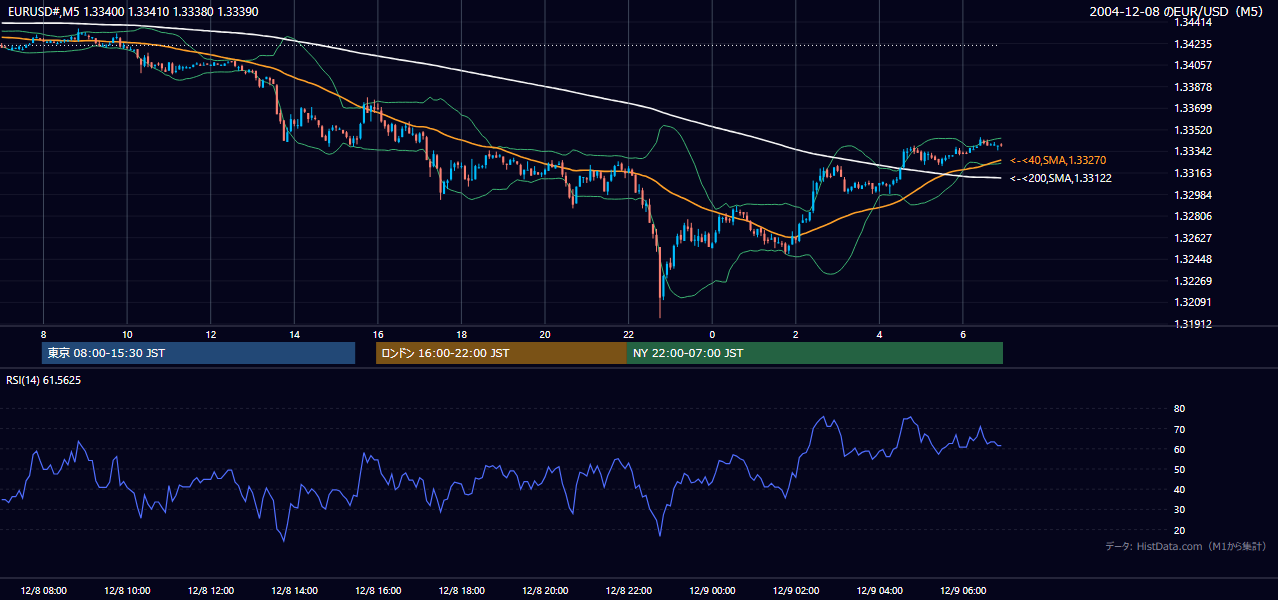Click the HistData.com data source credit
1278x600 pixels.
[x=1186, y=546]
